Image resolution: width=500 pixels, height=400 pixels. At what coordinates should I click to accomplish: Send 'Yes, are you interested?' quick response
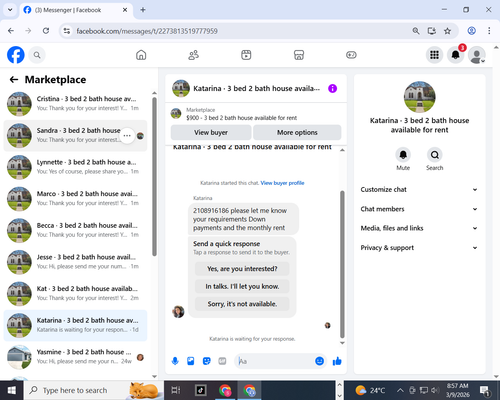(242, 269)
